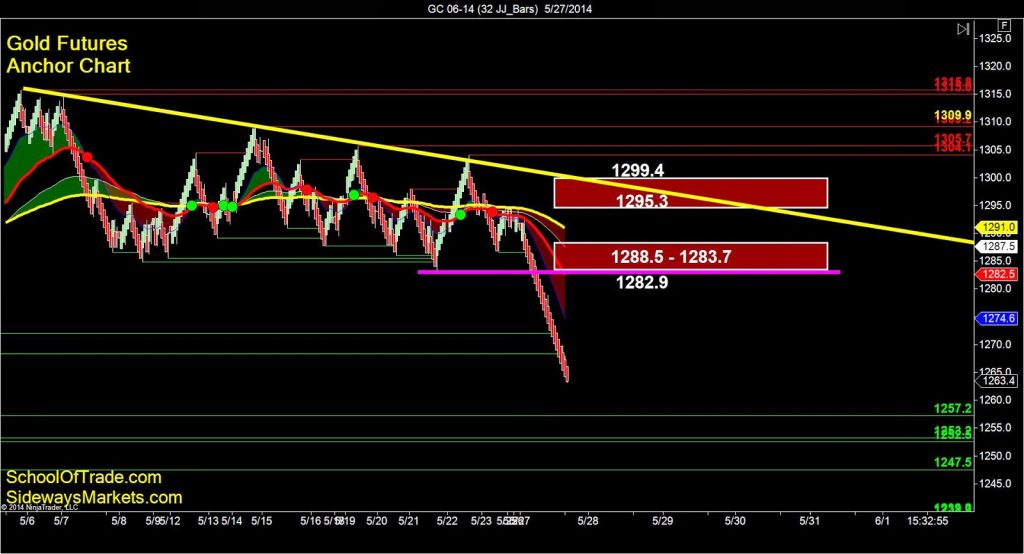1024x554 pixels.
Task: Click the 1282.9 text annotation
Action: coord(642,282)
